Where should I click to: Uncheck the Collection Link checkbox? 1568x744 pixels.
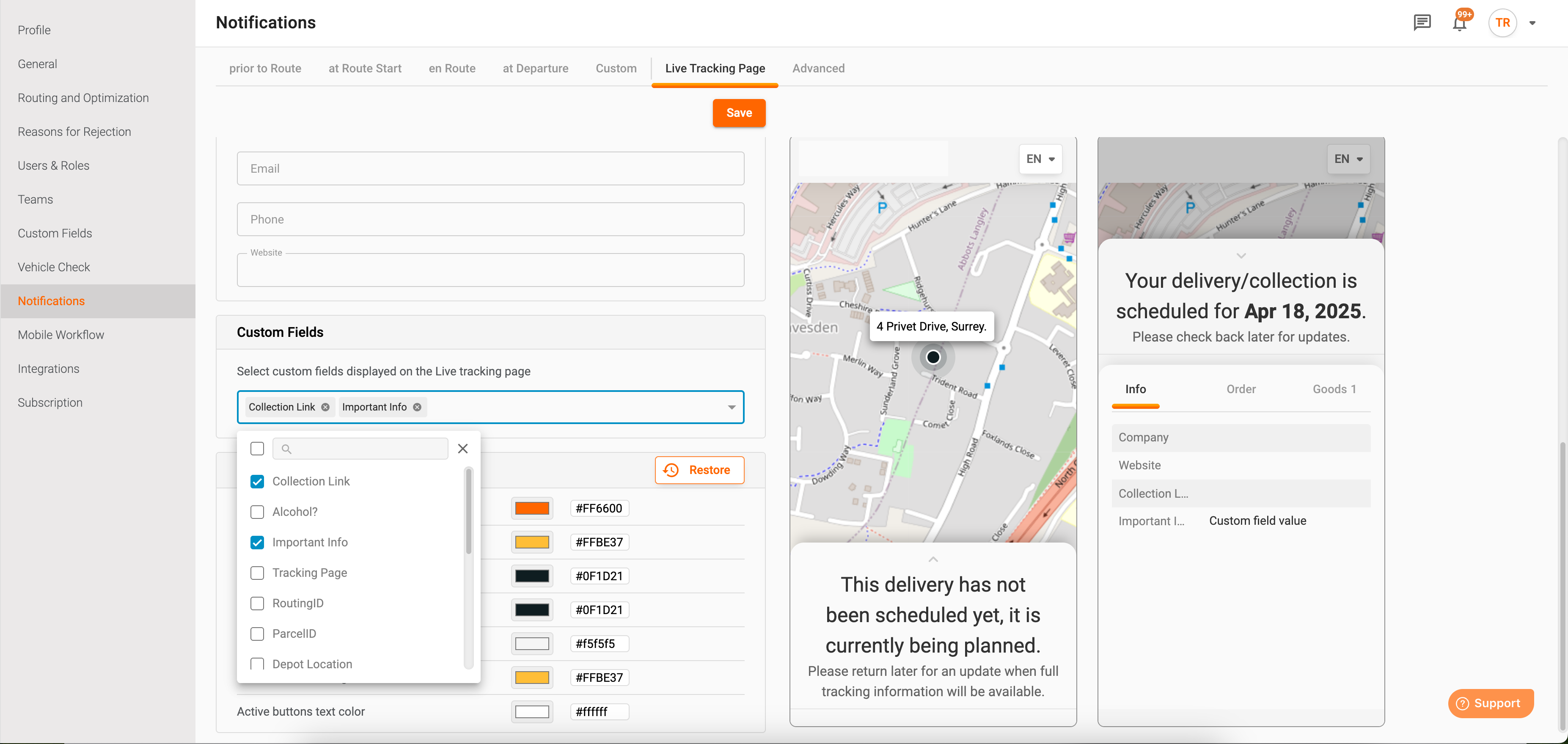point(257,481)
